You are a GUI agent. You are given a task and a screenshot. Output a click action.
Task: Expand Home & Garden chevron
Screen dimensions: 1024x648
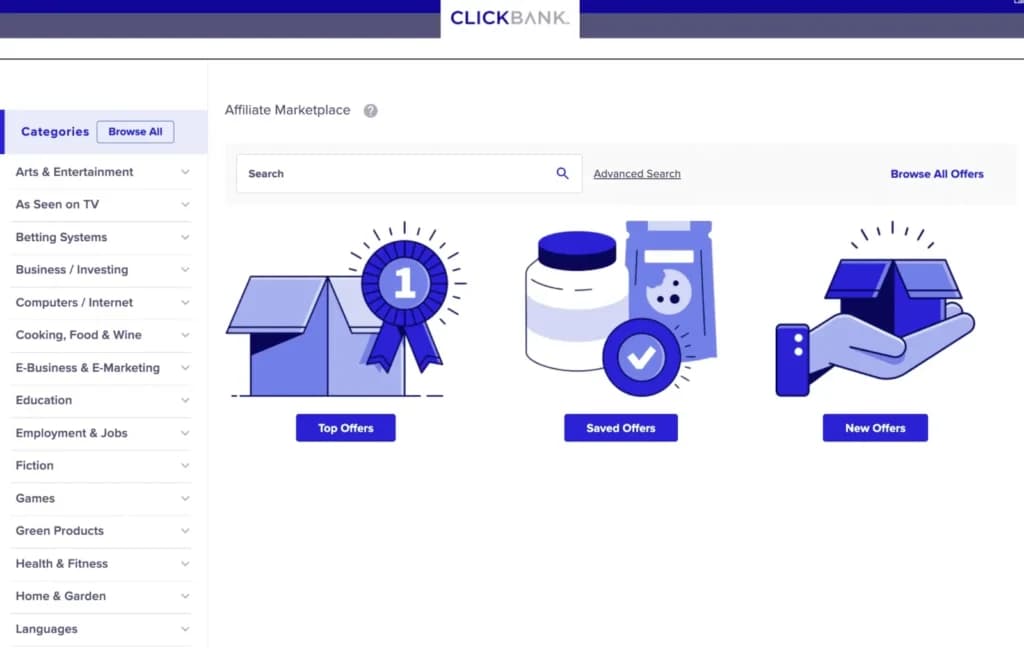pyautogui.click(x=185, y=596)
